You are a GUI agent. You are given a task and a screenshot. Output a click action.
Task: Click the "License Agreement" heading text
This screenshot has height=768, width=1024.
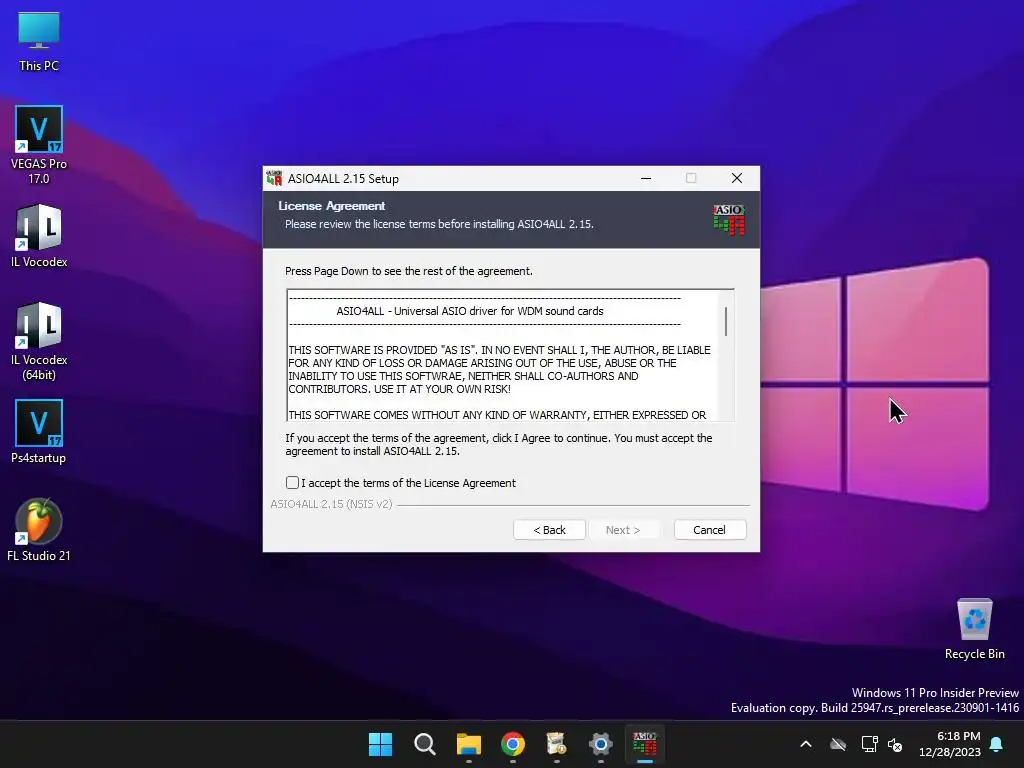(331, 206)
